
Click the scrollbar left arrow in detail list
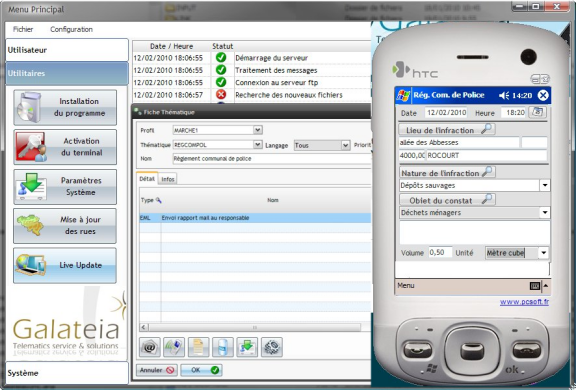tap(144, 327)
